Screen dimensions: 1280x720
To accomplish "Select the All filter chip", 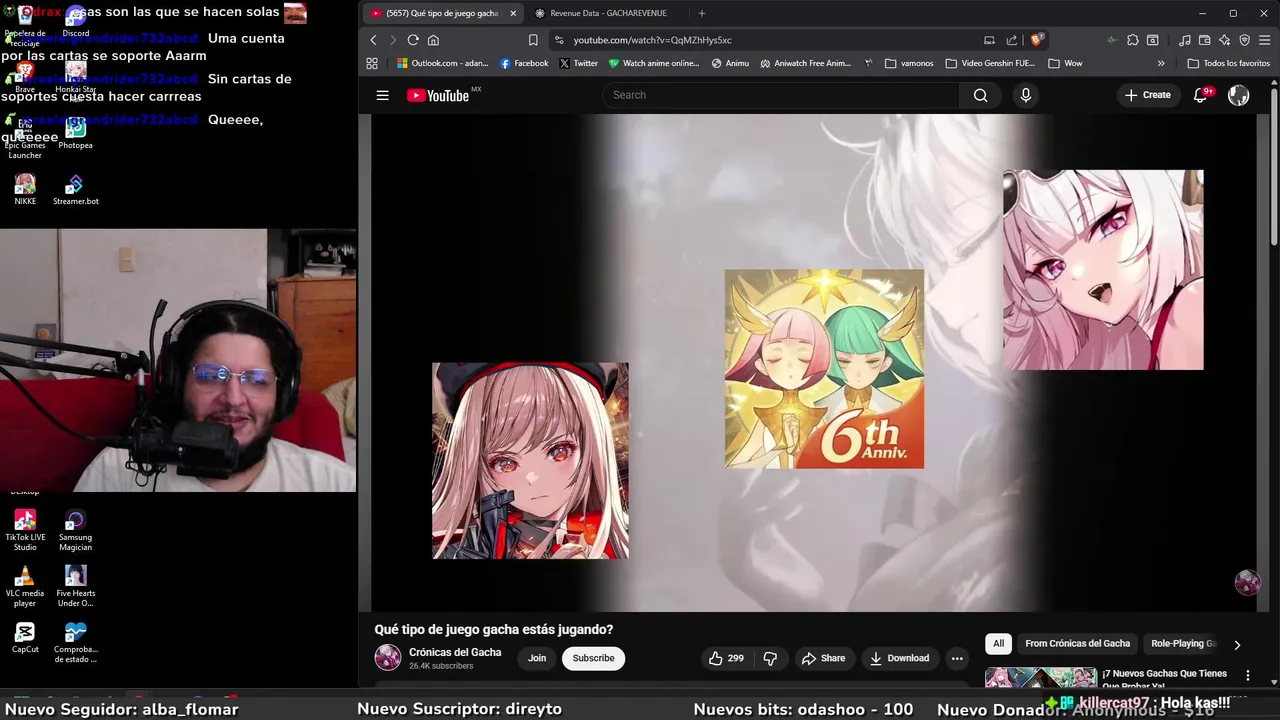I will tap(998, 644).
